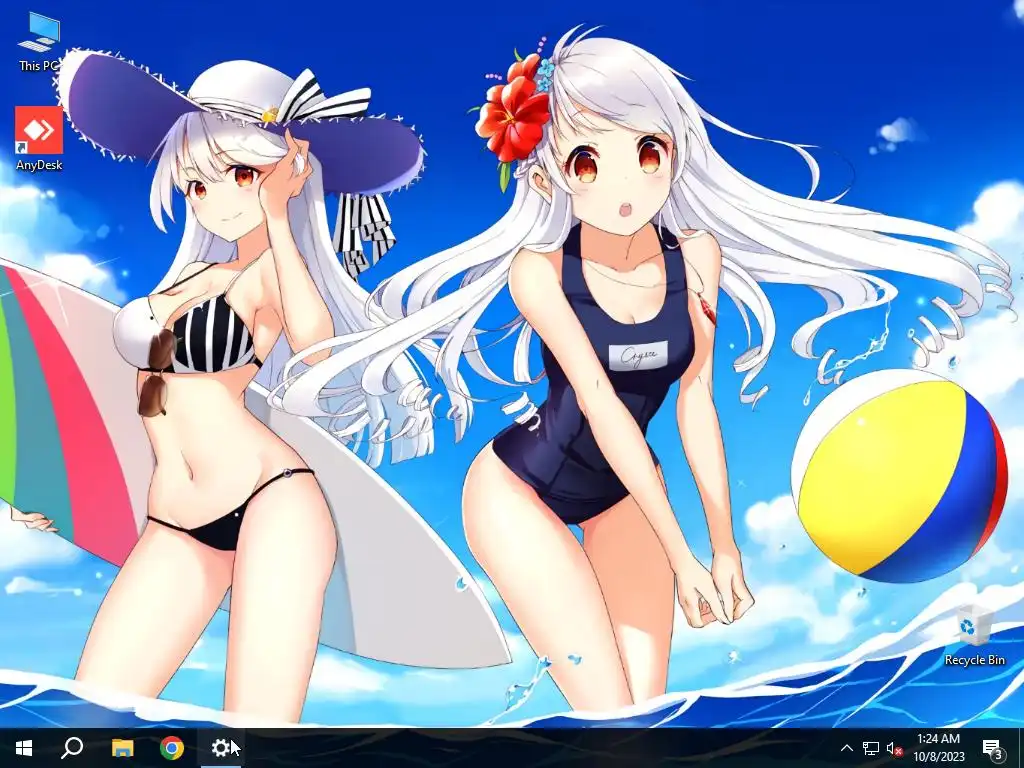Select the This PC desktop icon
This screenshot has width=1024, height=768.
click(x=39, y=42)
